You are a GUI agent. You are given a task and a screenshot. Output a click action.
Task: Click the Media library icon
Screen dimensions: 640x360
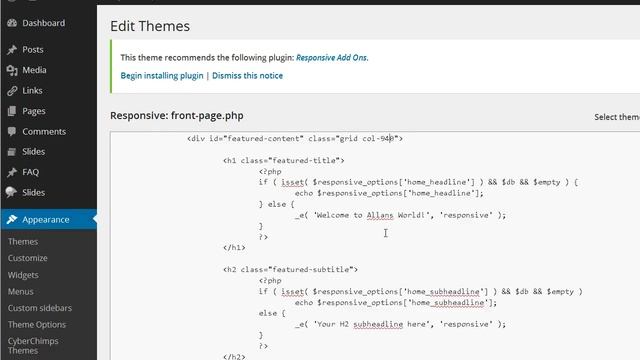point(12,70)
